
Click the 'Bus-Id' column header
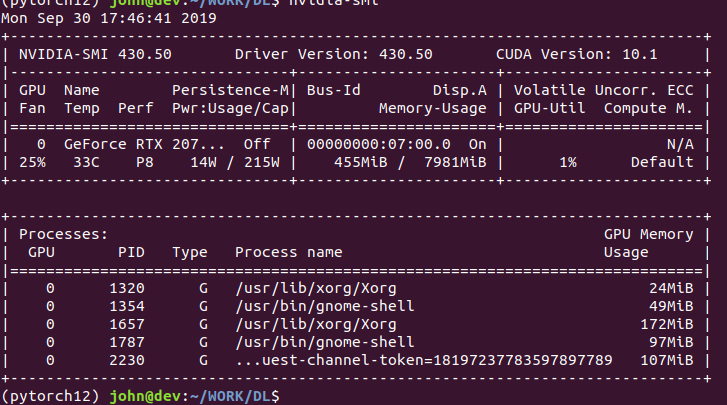tap(333, 90)
